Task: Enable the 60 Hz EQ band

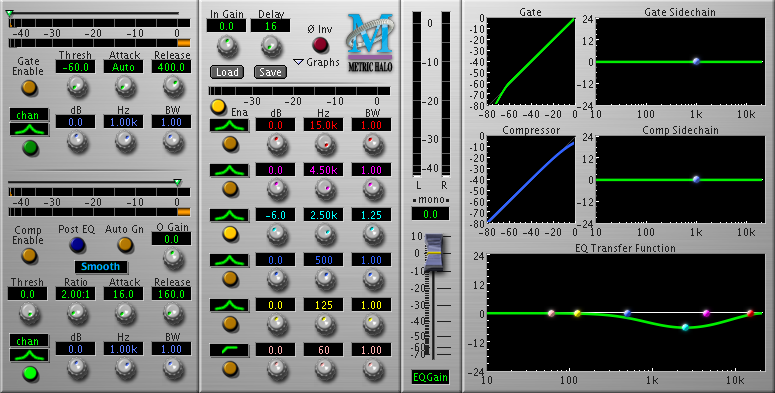Action: click(x=230, y=368)
